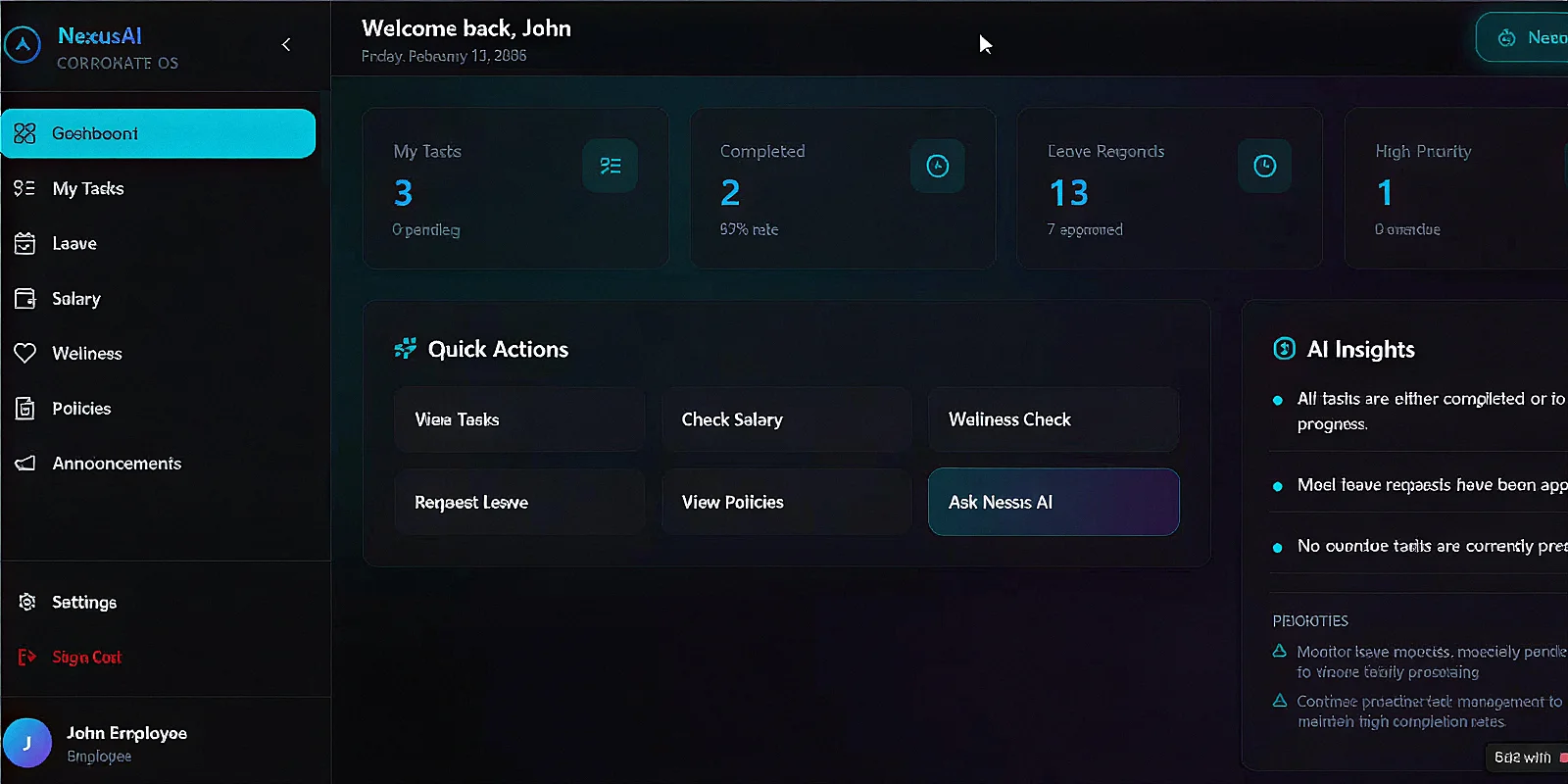
Task: Click the NexusAI logo icon
Action: click(23, 45)
